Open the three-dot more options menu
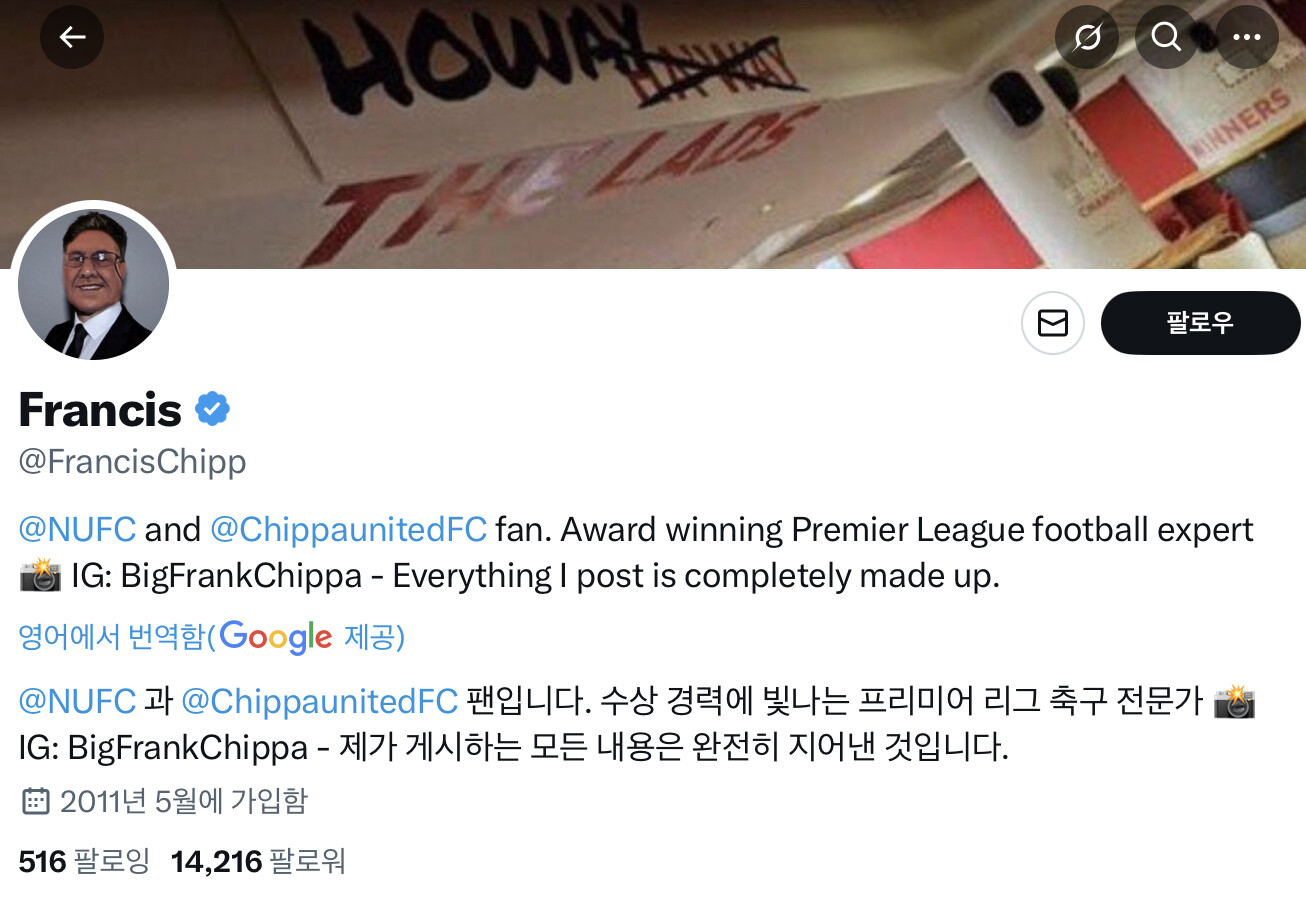This screenshot has height=920, width=1306. (1247, 37)
